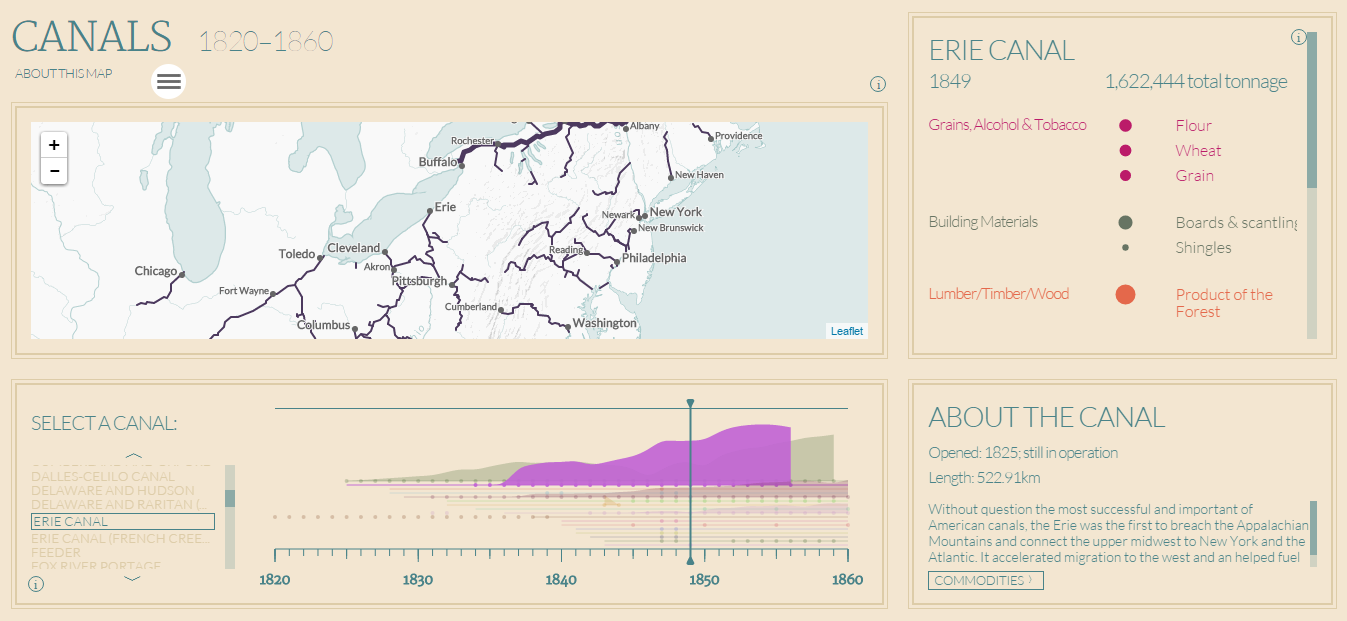Click the canal list scrollbar thumb
Viewport: 1347px width, 621px height.
pos(230,498)
